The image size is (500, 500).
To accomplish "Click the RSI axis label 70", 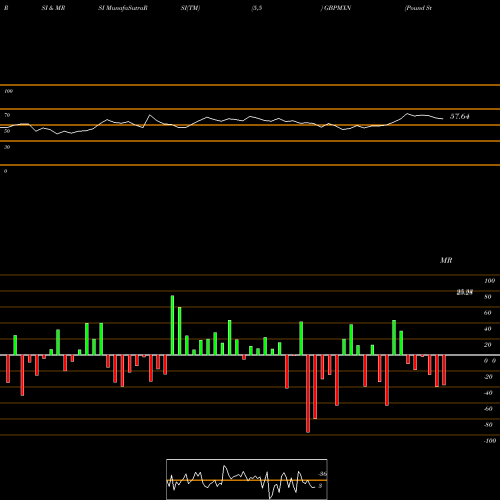I will [x=7, y=115].
